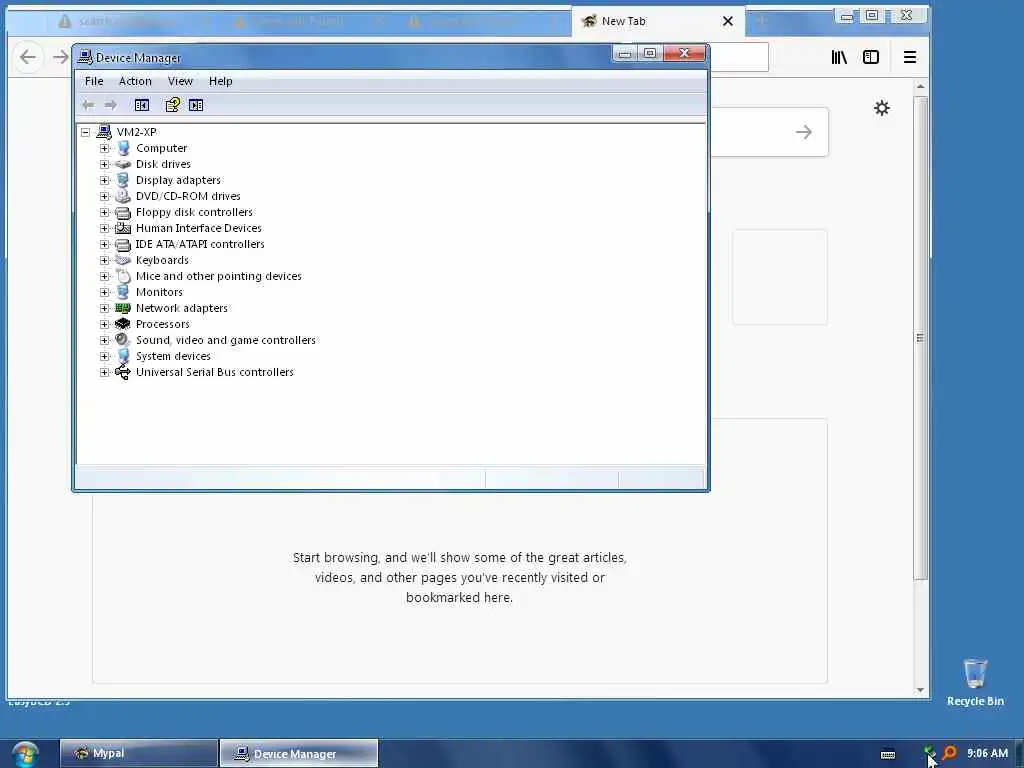Click the Sound, video and game controllers icon

[x=123, y=340]
